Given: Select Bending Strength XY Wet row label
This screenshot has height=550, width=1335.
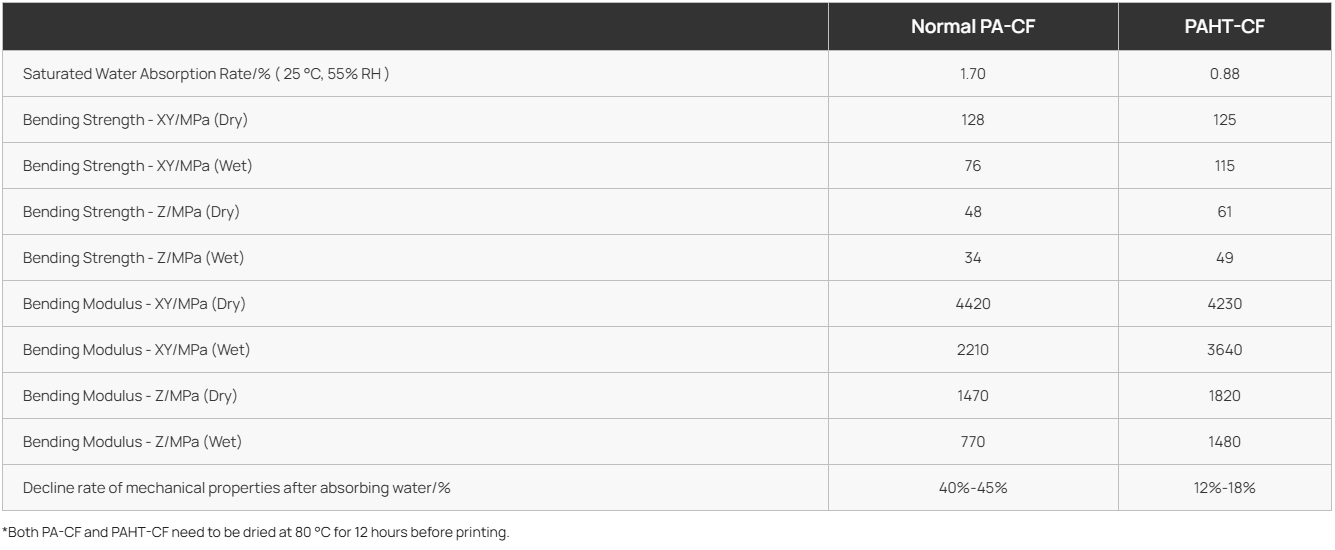Looking at the screenshot, I should pyautogui.click(x=137, y=166).
